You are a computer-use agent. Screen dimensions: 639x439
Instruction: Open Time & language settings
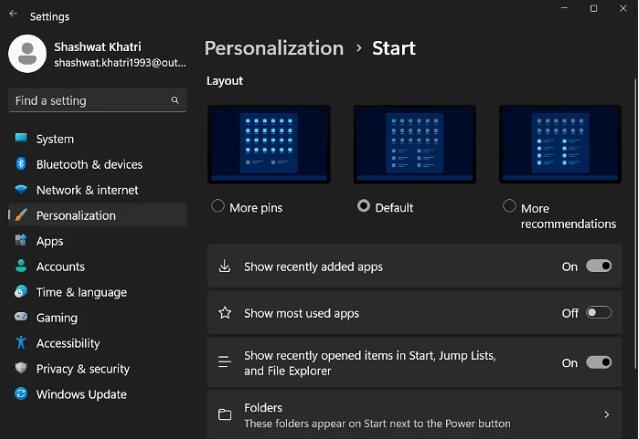click(x=97, y=292)
